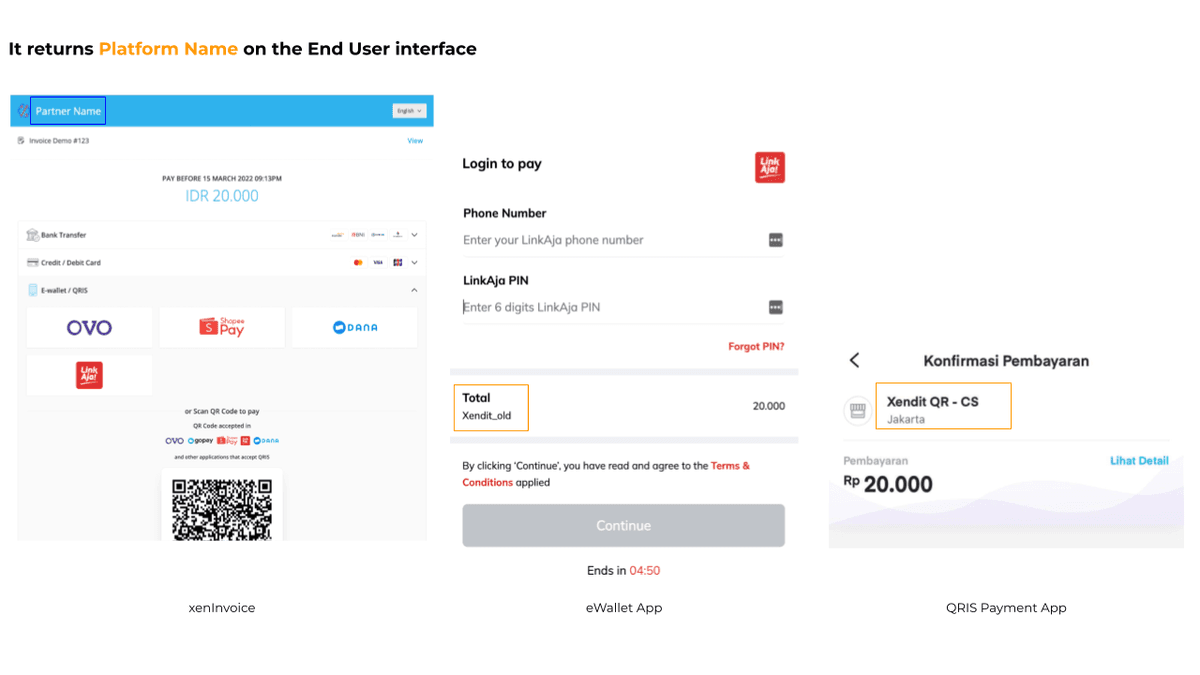Viewport: 1200px width, 675px height.
Task: Collapse the E-wallet / QRIS section
Action: point(414,290)
